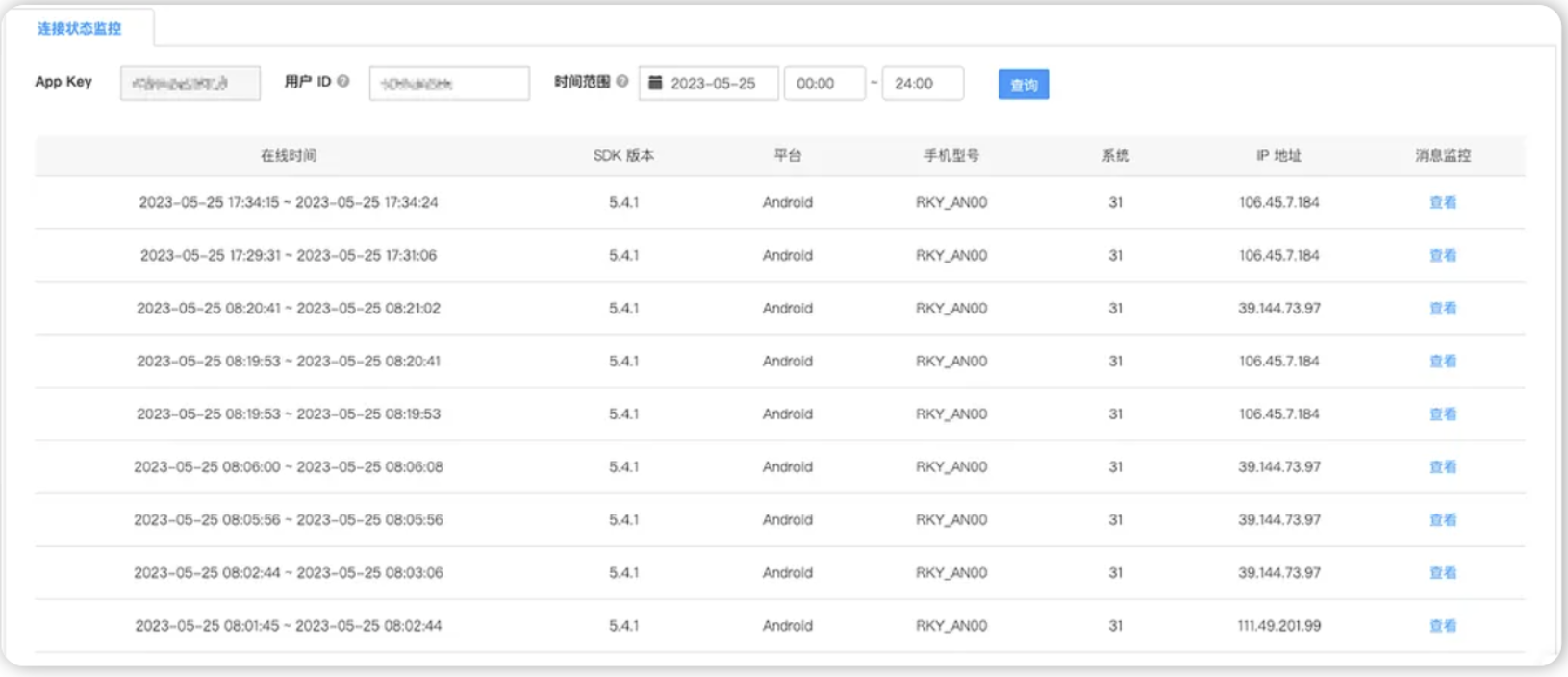Screen dimensions: 1568x677
Task: Click 查看 for session 08:19:53 ~ 08:19:53
Action: tap(1443, 414)
